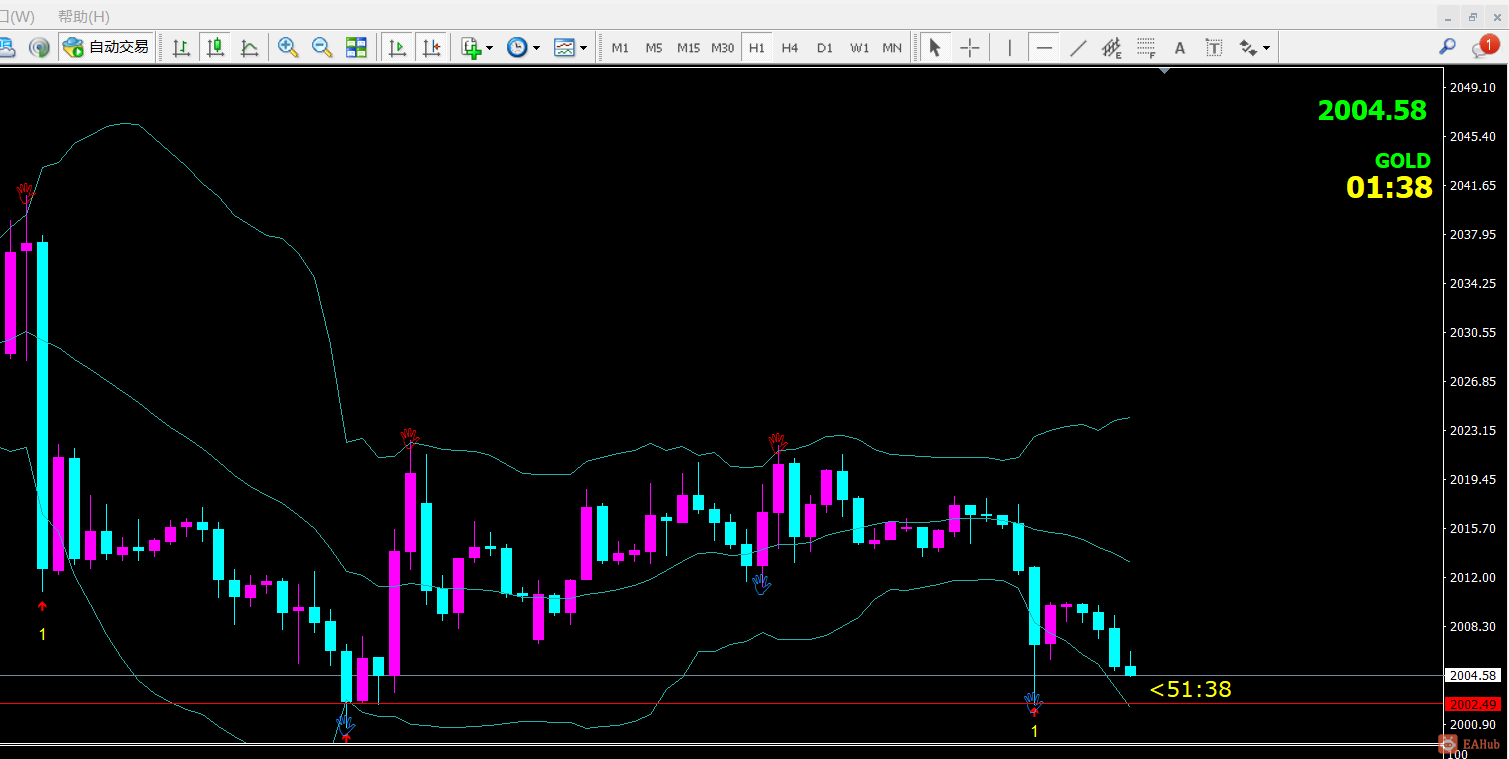Expand the periods dropdown arrow
The height and width of the screenshot is (759, 1509).
(x=536, y=47)
